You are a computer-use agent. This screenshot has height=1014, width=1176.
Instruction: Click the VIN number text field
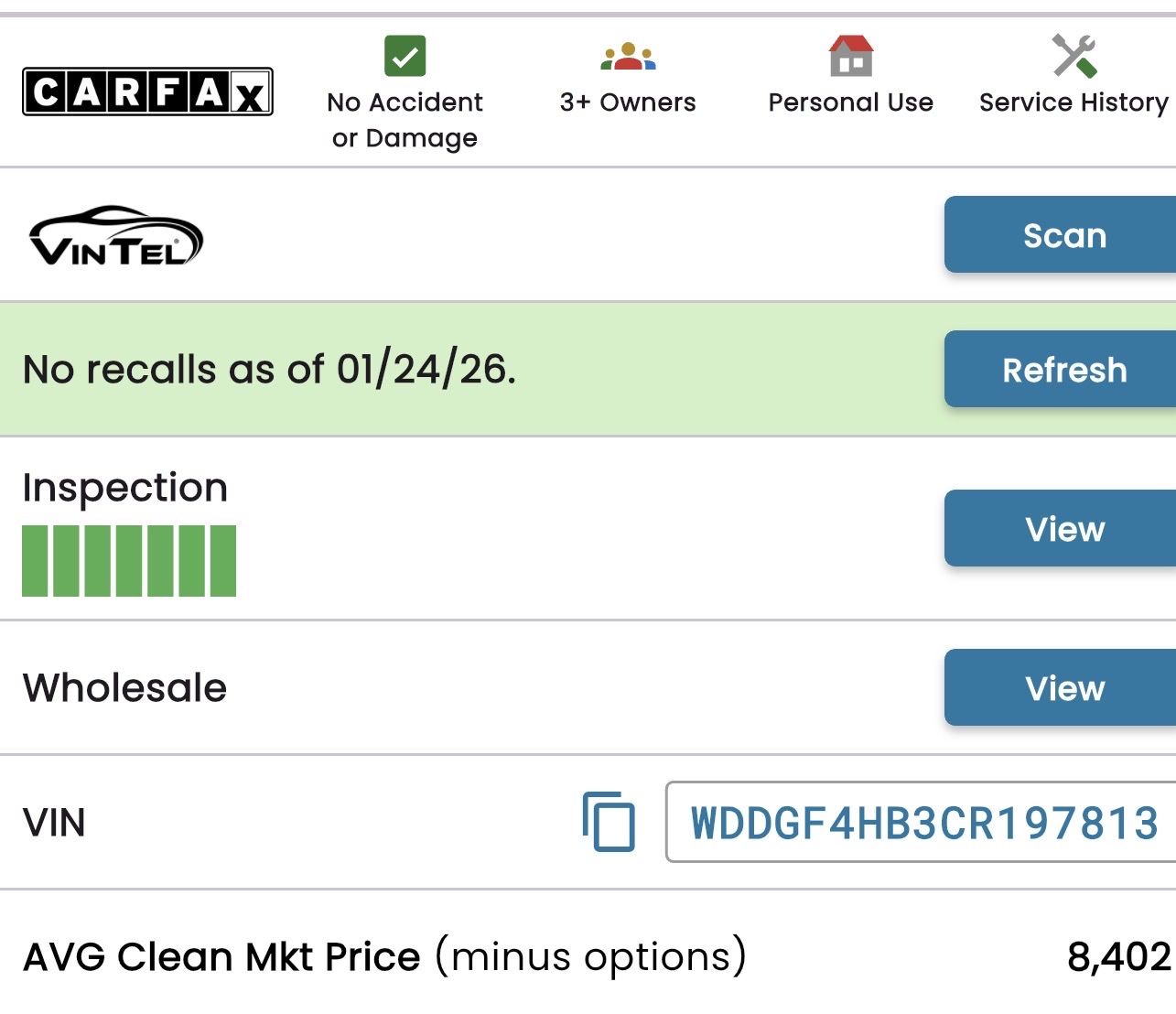[x=922, y=822]
